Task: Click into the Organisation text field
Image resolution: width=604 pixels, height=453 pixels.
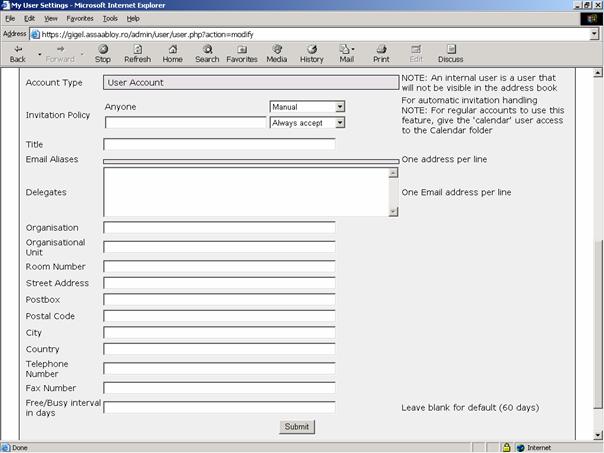Action: [x=219, y=228]
